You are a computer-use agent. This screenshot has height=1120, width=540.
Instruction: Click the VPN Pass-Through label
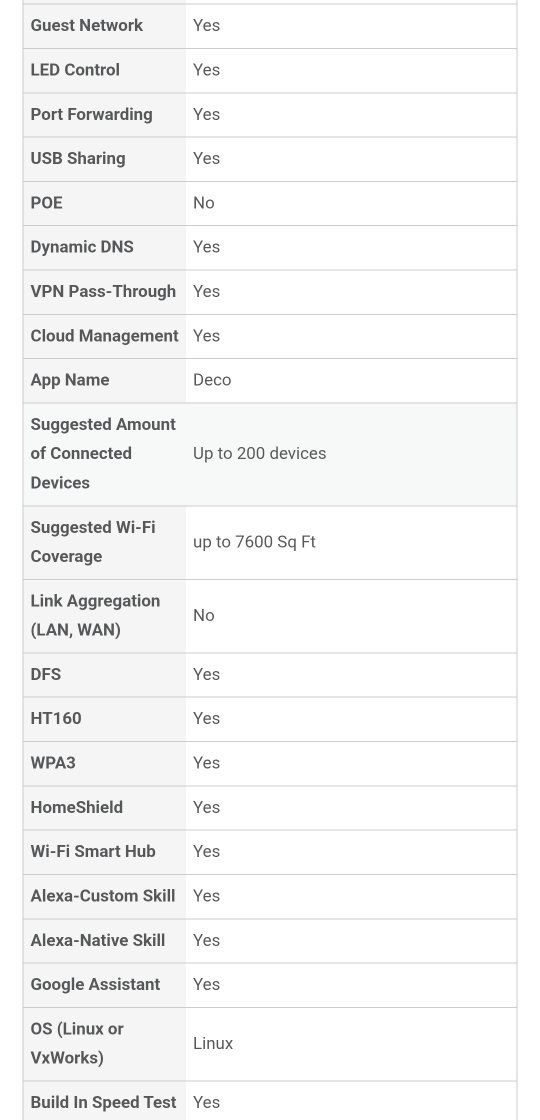[x=103, y=291]
